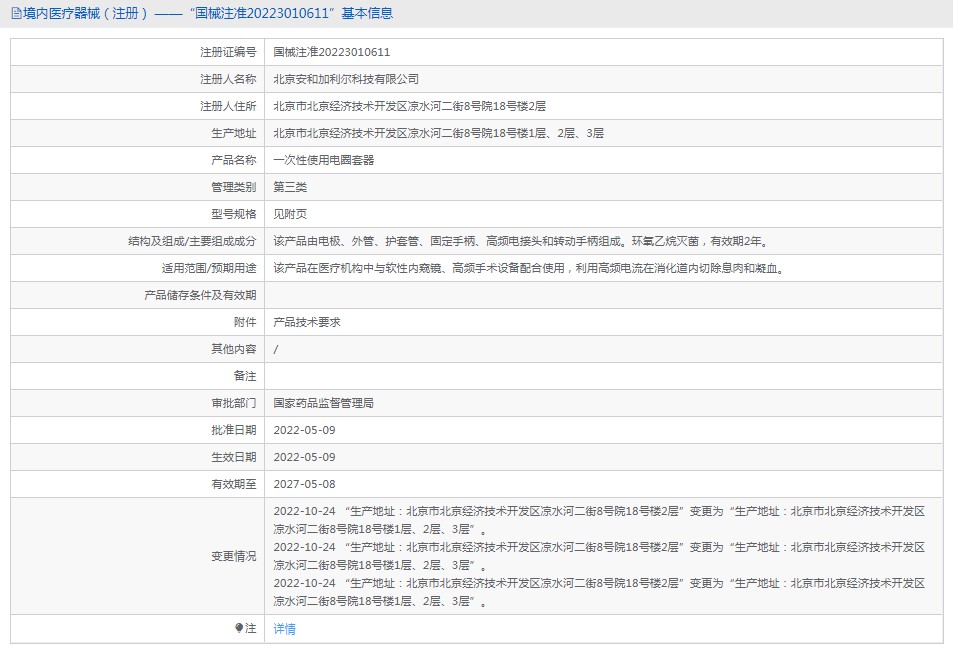Click the 型号规格 label

pyautogui.click(x=234, y=214)
